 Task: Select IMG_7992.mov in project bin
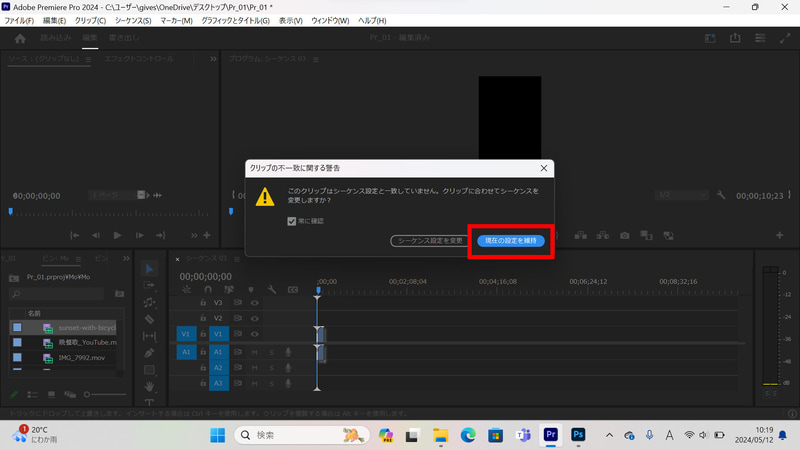(x=82, y=358)
